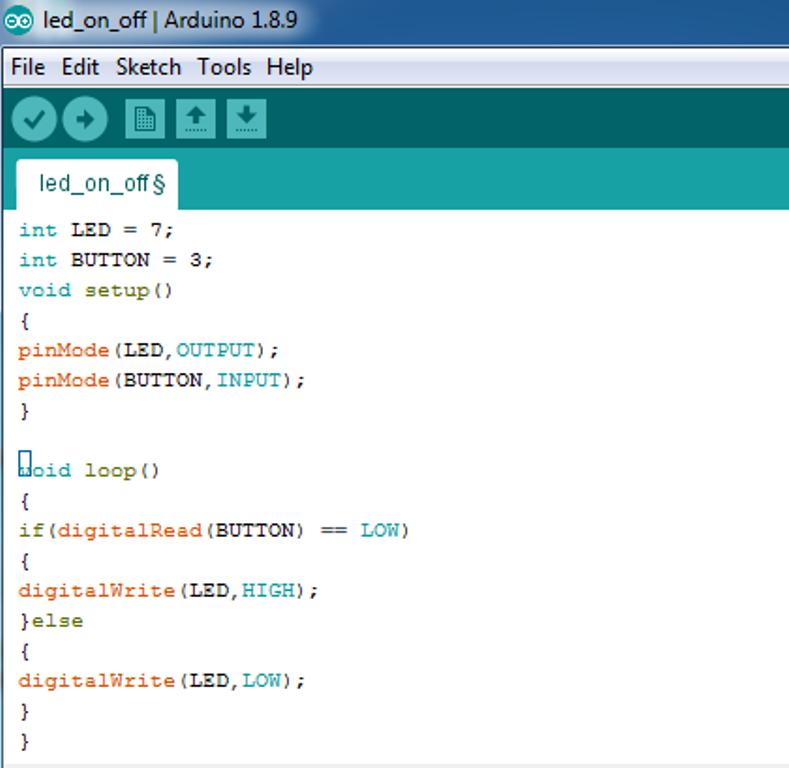Open the File menu

pos(28,67)
